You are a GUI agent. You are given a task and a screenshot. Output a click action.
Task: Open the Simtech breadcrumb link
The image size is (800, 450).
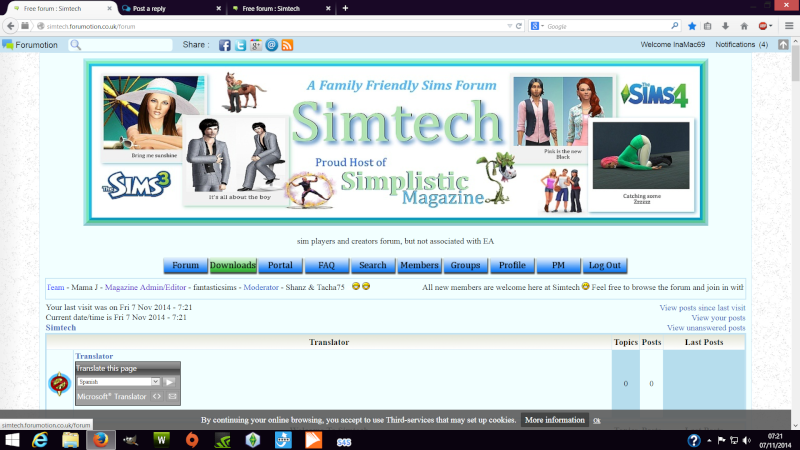pyautogui.click(x=61, y=328)
